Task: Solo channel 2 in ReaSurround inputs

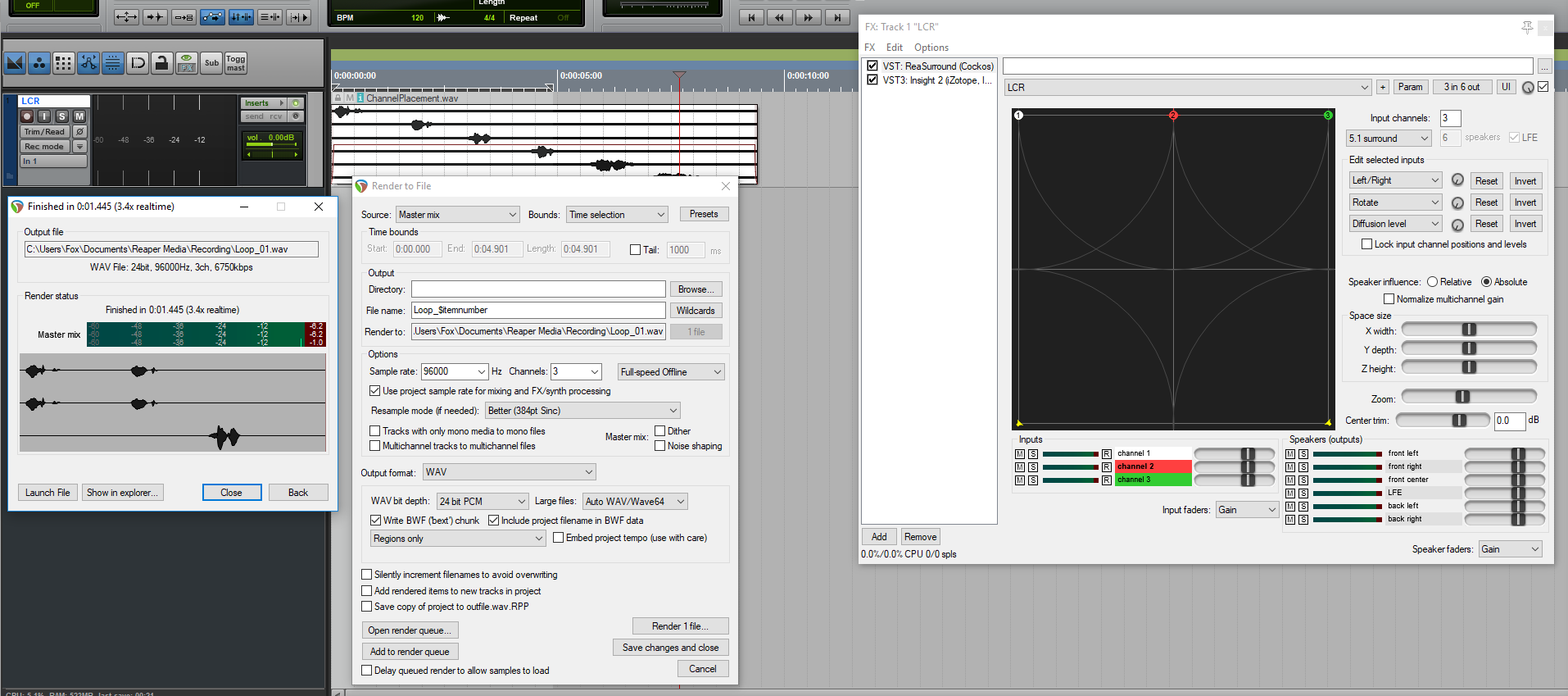Action: tap(1032, 467)
